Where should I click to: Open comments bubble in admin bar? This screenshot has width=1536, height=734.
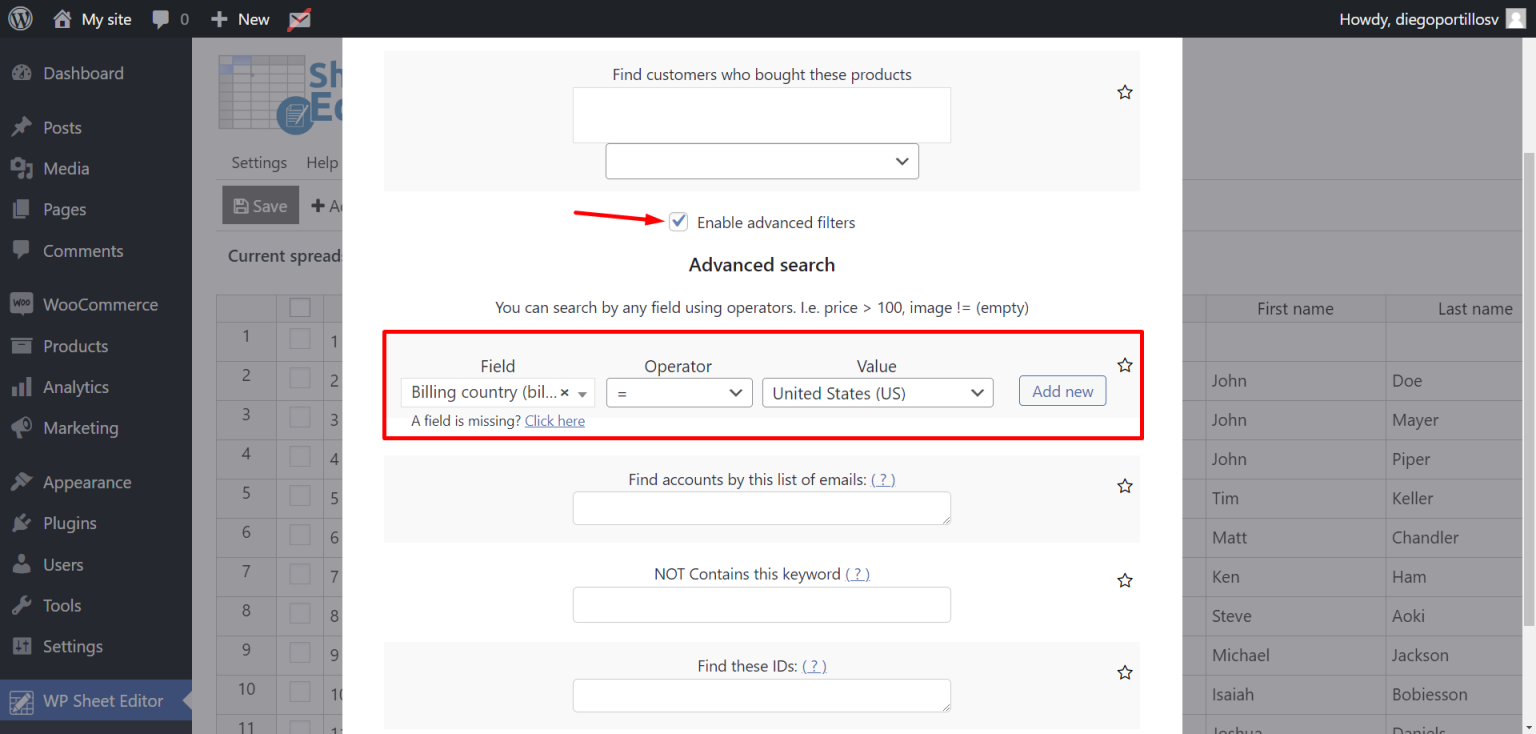(x=160, y=19)
